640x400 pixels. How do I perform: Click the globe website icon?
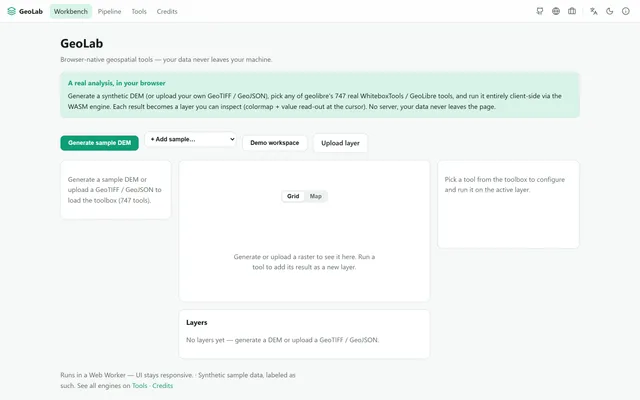click(x=556, y=11)
